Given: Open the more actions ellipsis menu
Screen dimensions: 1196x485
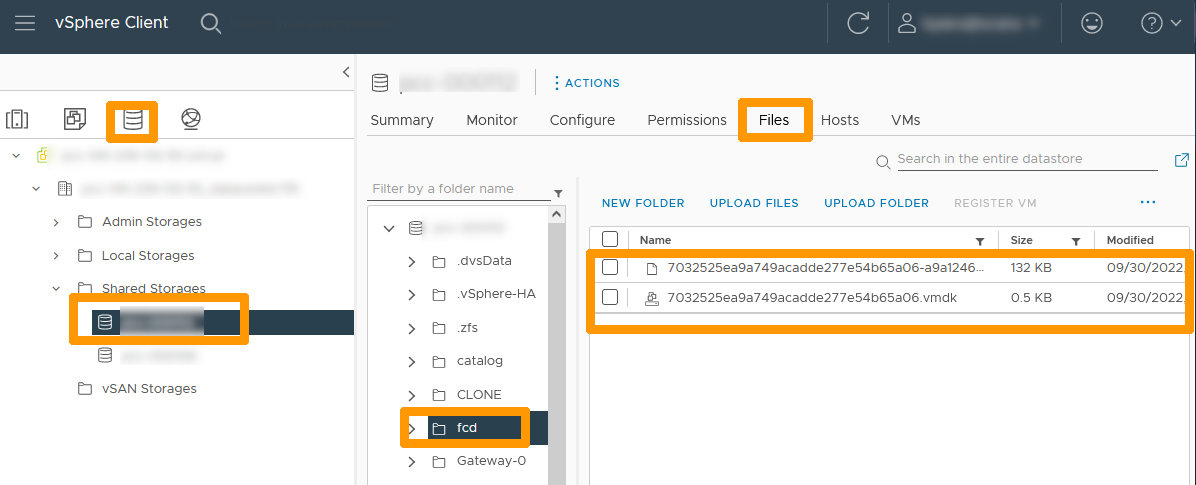Looking at the screenshot, I should (1148, 202).
